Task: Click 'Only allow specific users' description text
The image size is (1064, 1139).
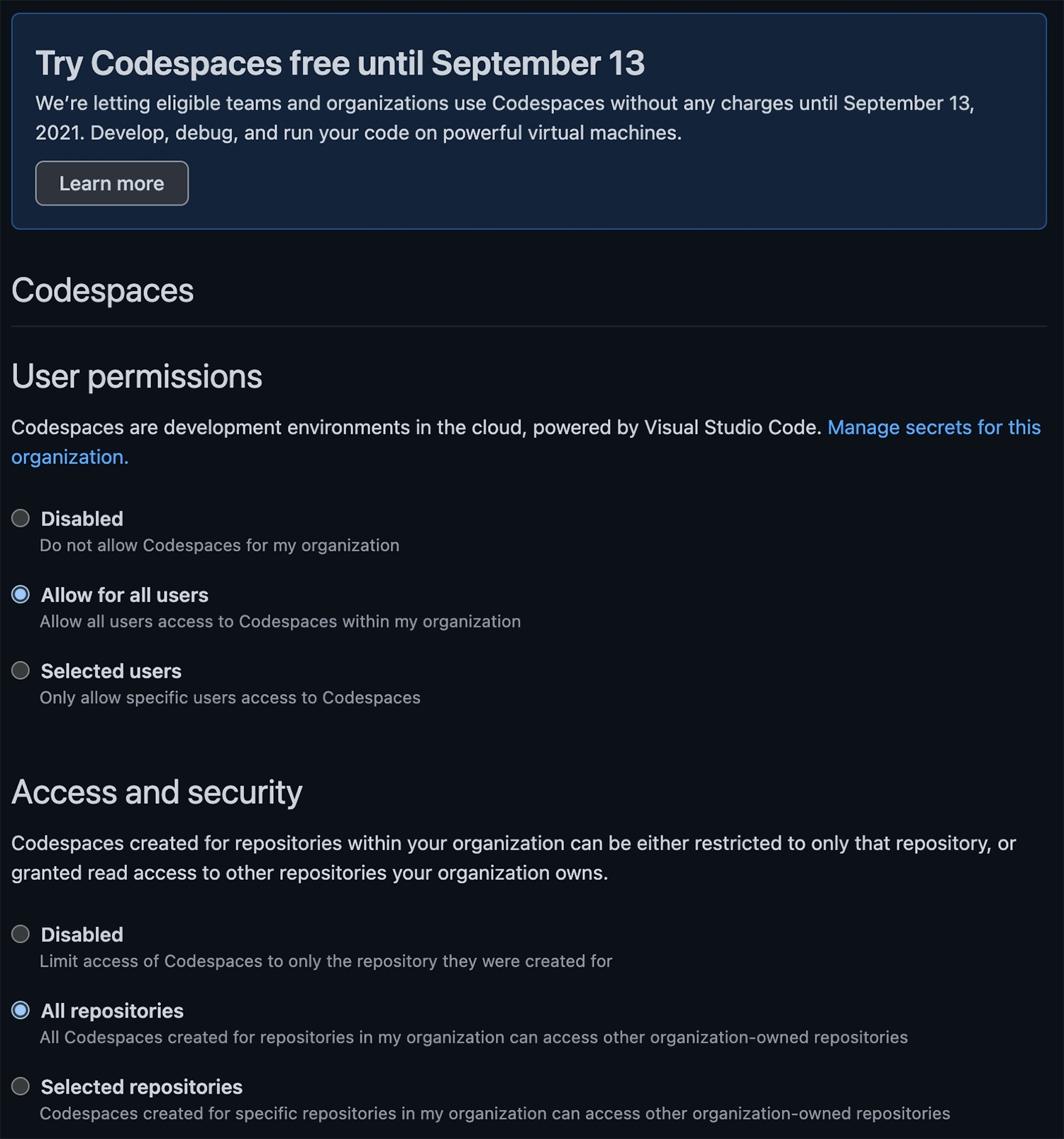Action: click(x=230, y=698)
